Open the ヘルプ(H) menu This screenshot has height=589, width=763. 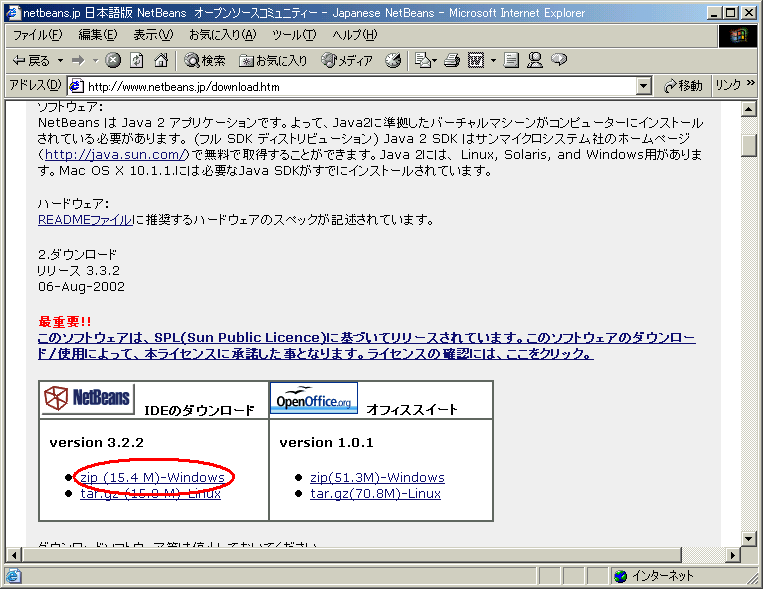(355, 35)
